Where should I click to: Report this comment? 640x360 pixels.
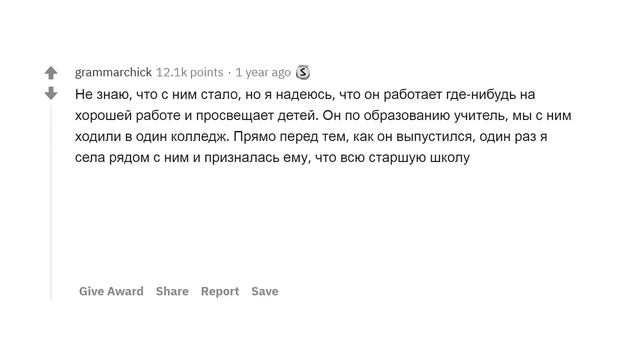point(220,291)
